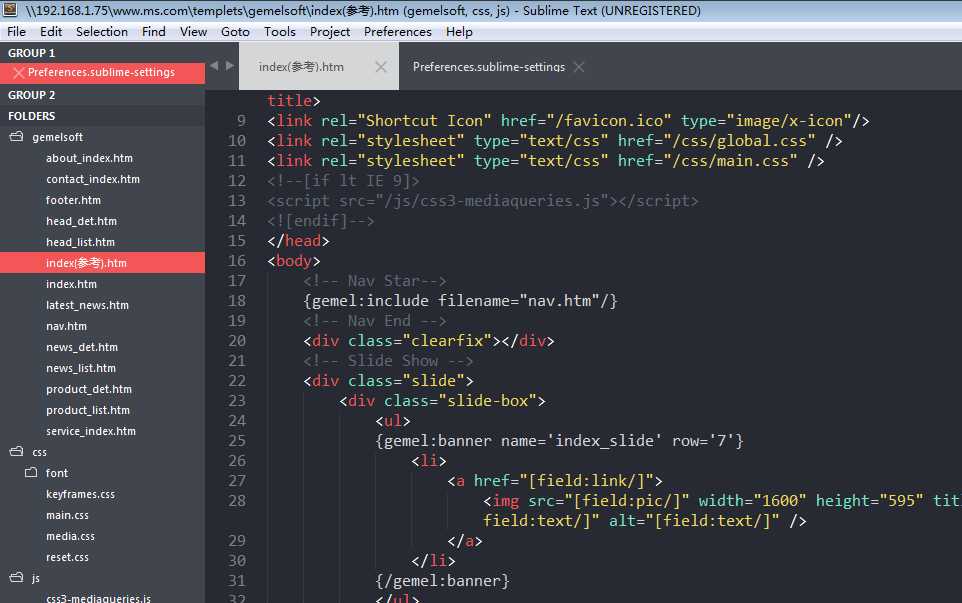
Task: Collapse the css folder label
Action: (39, 452)
